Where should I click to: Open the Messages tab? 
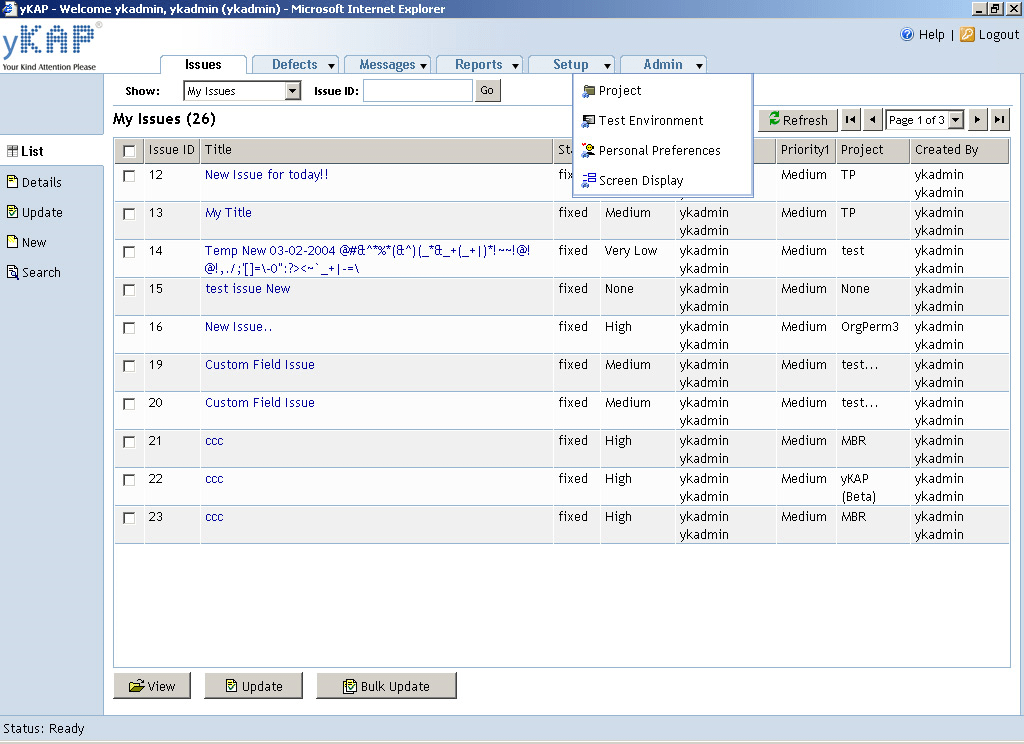pos(387,65)
